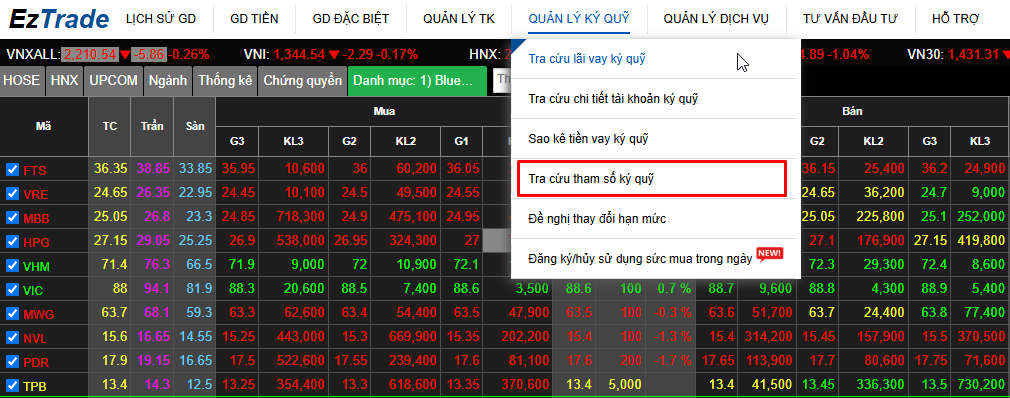
Task: Open QUẢN LÝ KÝ QUỸ menu
Action: click(x=578, y=19)
